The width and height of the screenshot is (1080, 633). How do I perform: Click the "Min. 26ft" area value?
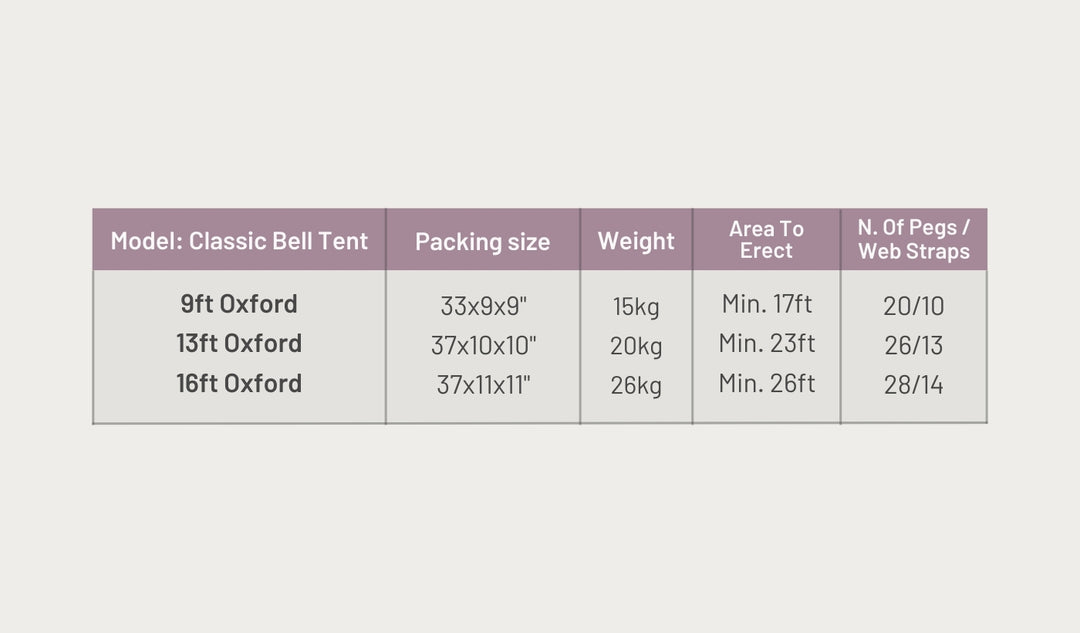tap(767, 384)
